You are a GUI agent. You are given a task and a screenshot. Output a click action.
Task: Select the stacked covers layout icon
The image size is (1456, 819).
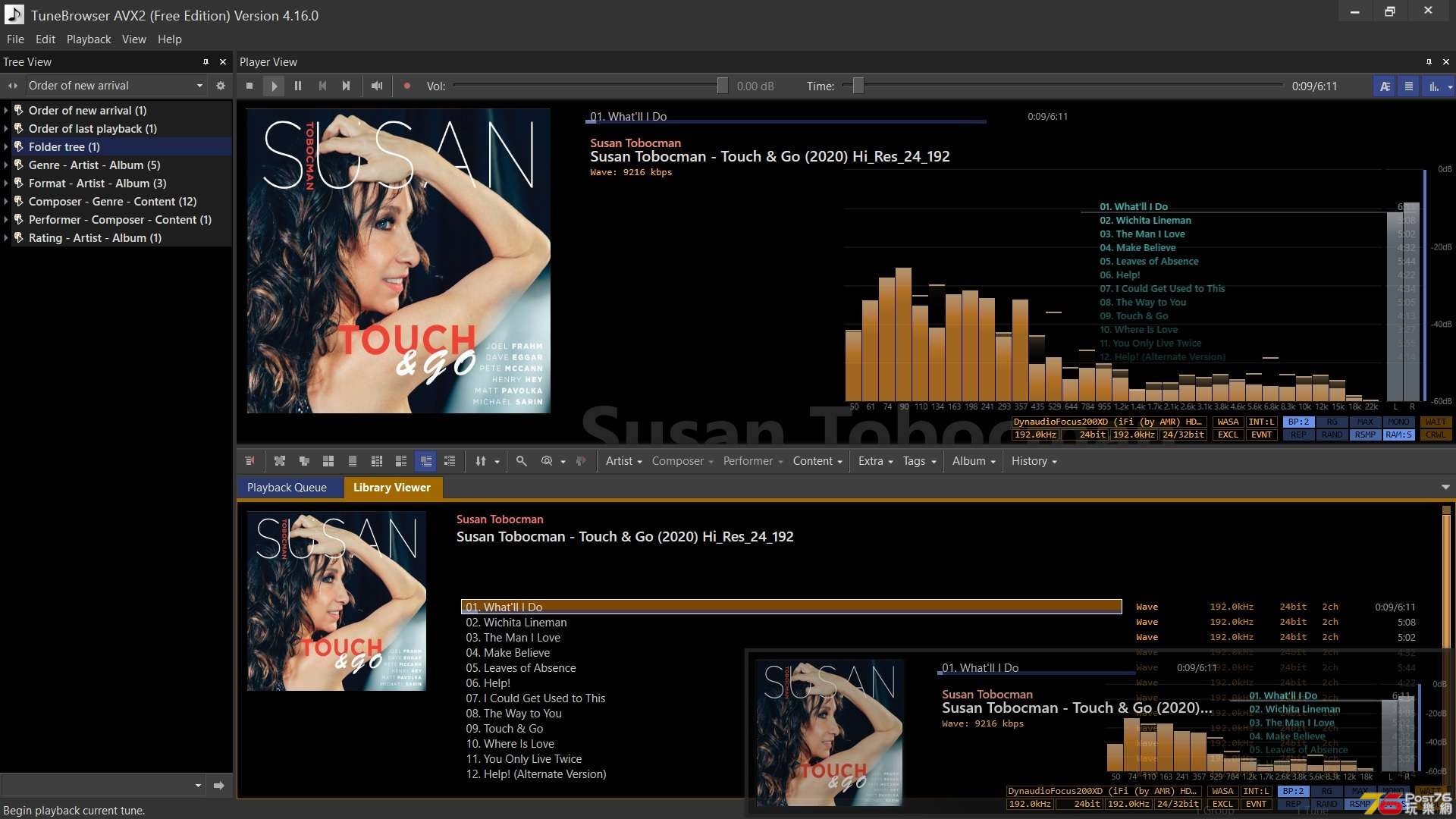pyautogui.click(x=304, y=461)
